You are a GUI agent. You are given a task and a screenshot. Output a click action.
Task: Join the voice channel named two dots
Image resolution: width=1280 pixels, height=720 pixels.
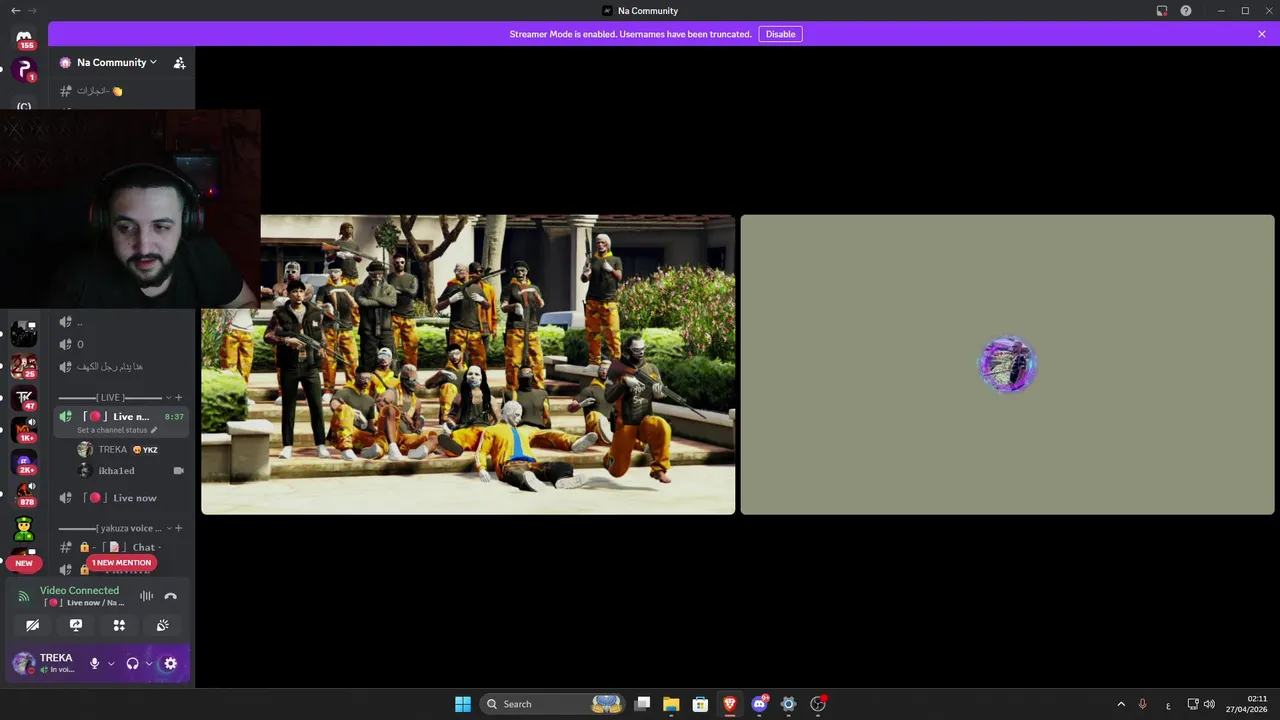click(x=122, y=322)
